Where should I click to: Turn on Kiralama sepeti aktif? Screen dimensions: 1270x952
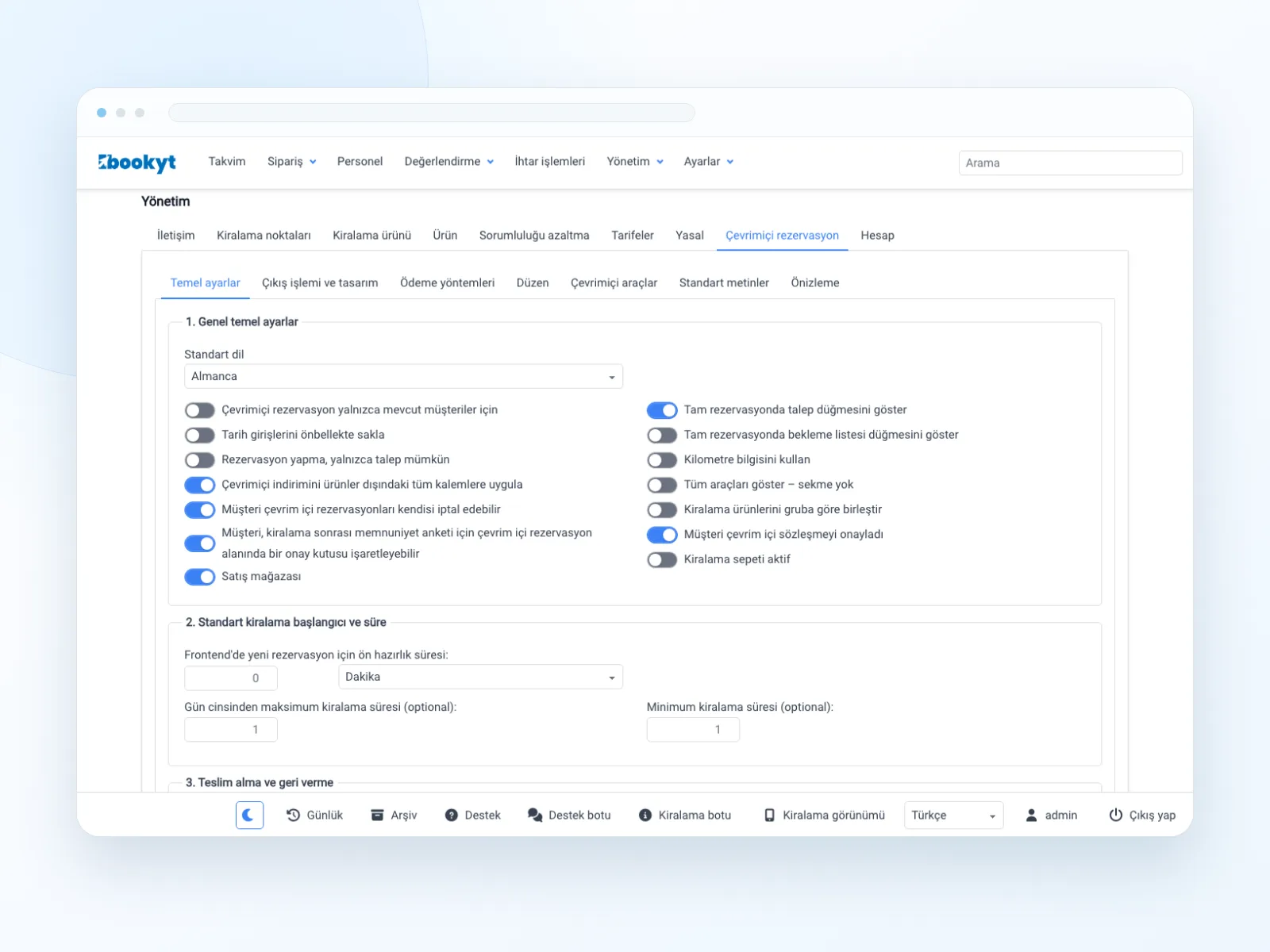662,559
